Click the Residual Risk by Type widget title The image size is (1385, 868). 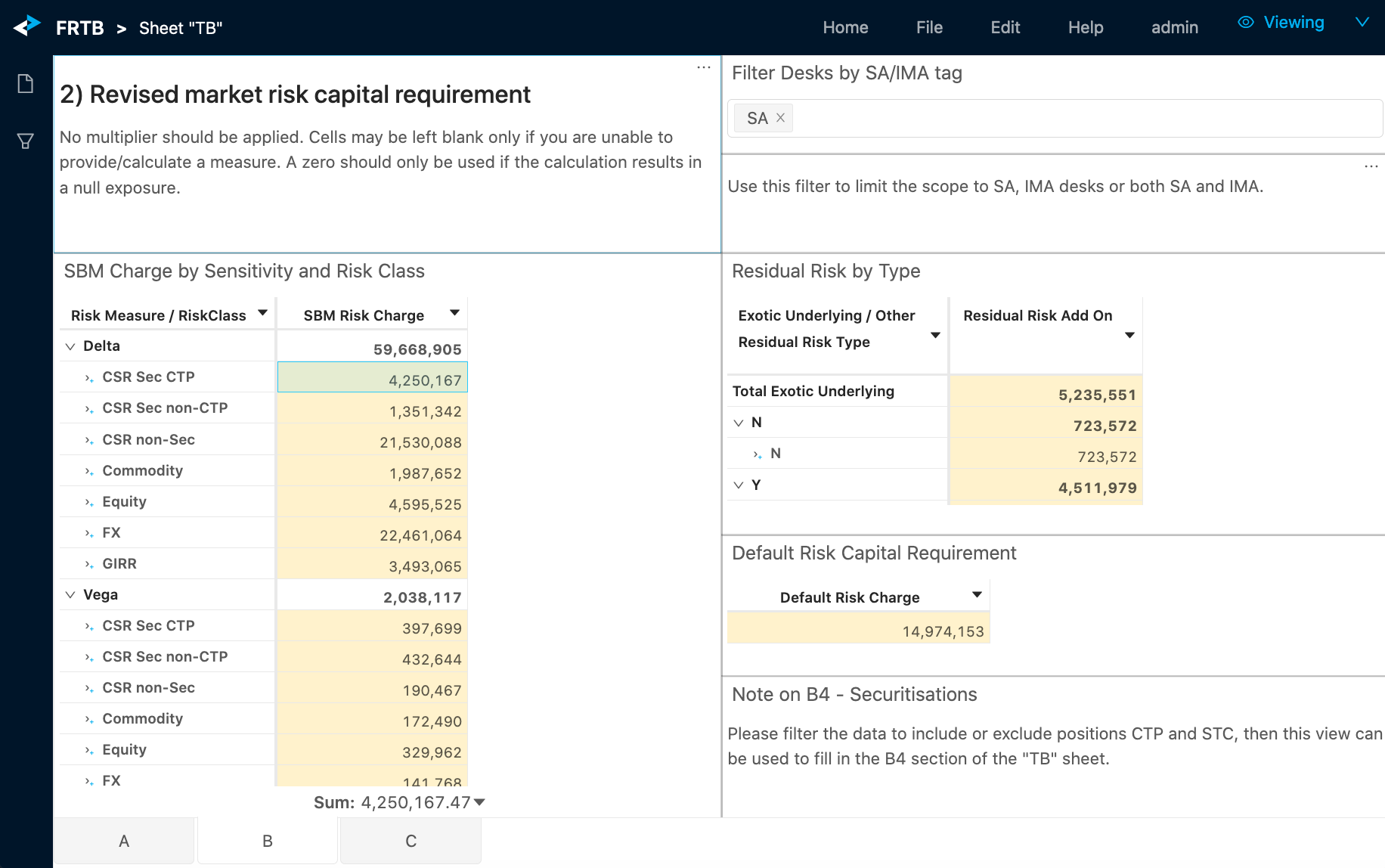tap(826, 271)
